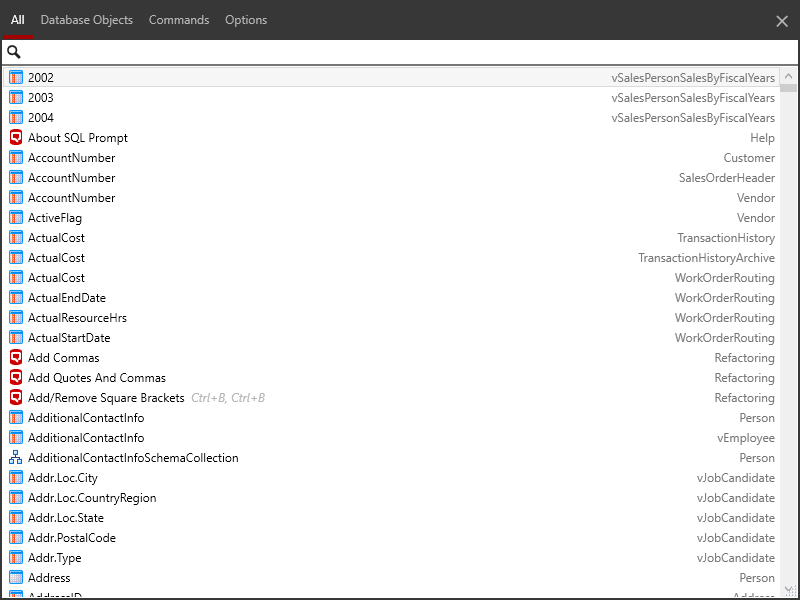Click the schema icon beside AdditionalContactInfoSchemaCollection

(14, 457)
